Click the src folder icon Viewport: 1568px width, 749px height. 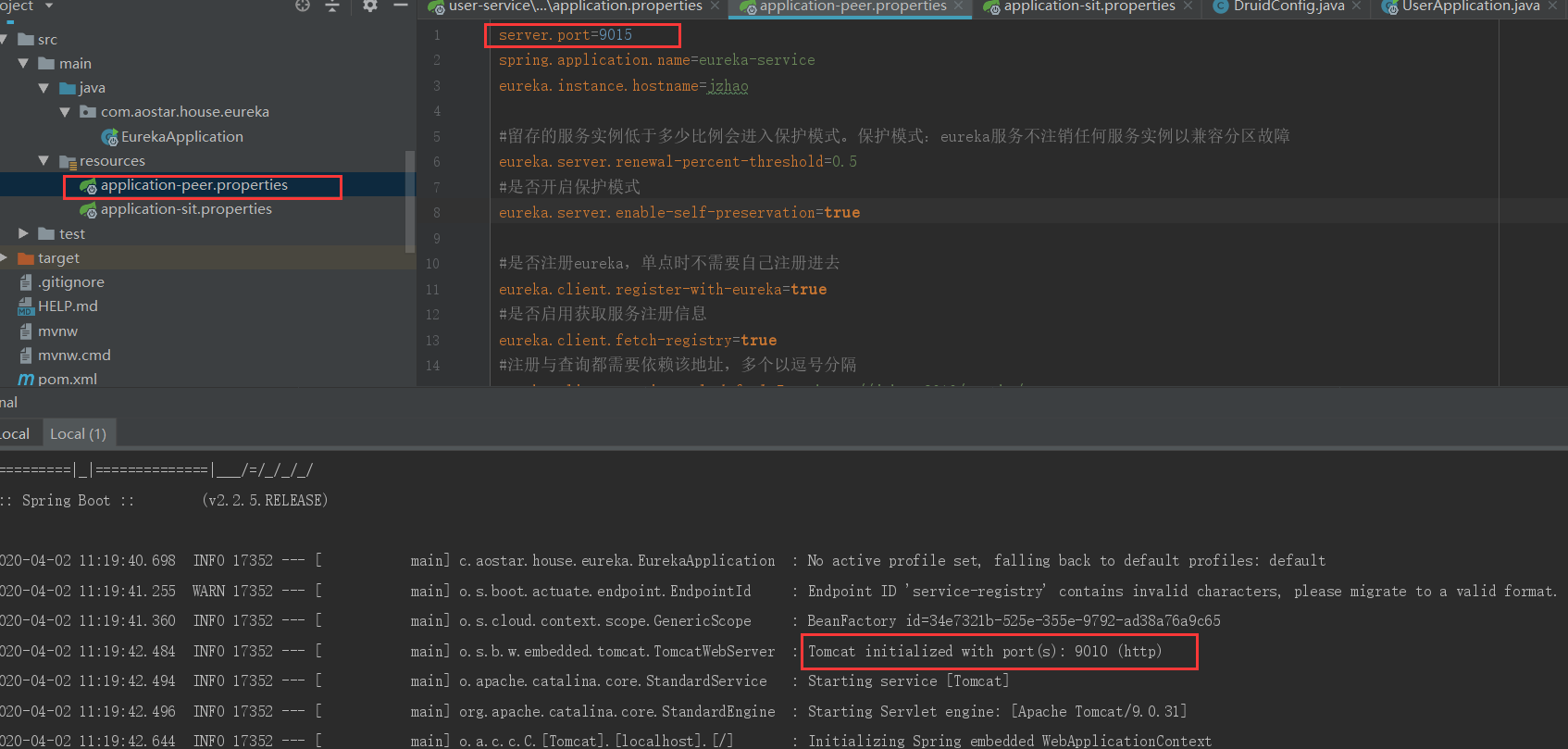click(26, 40)
